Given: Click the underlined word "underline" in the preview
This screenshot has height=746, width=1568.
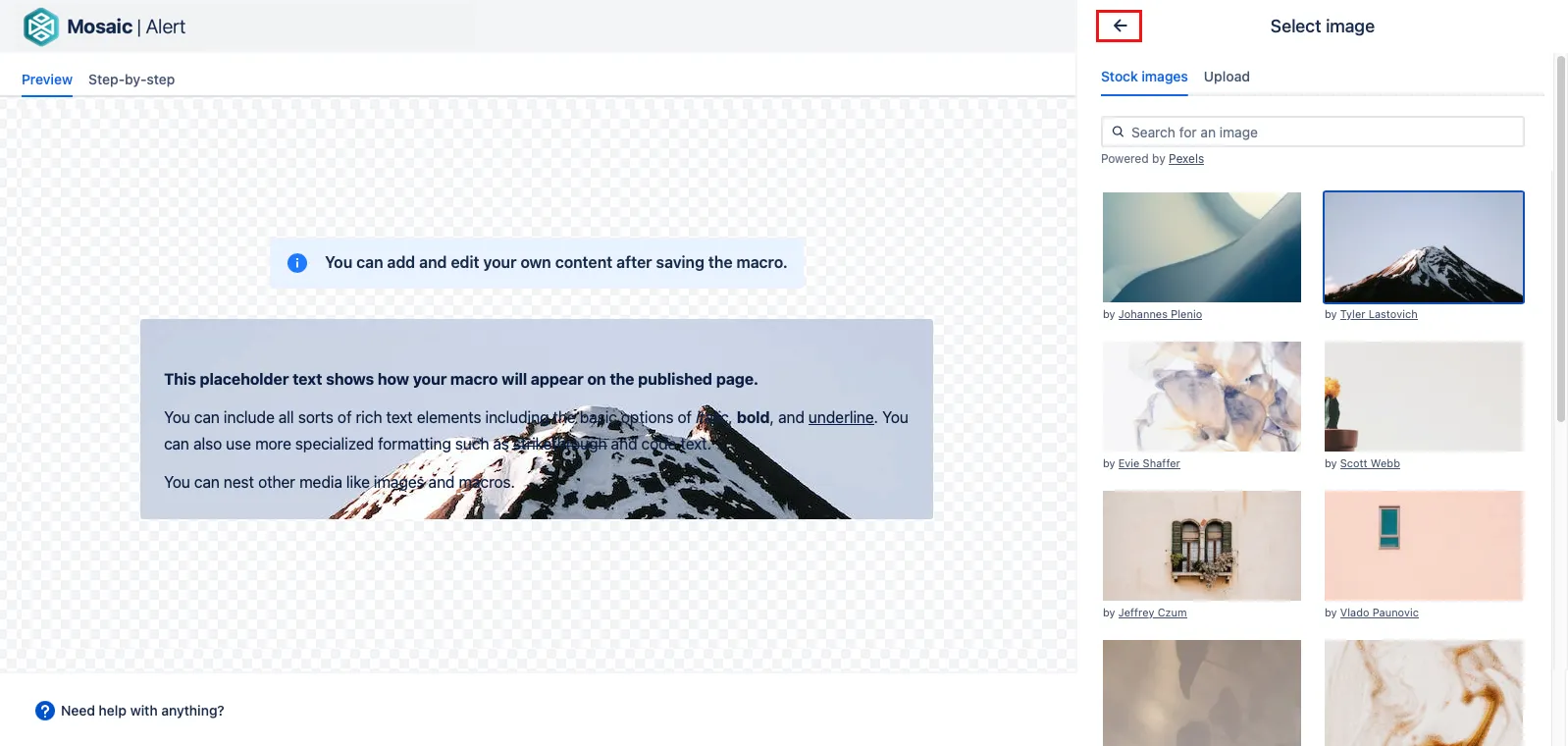Looking at the screenshot, I should 841,417.
